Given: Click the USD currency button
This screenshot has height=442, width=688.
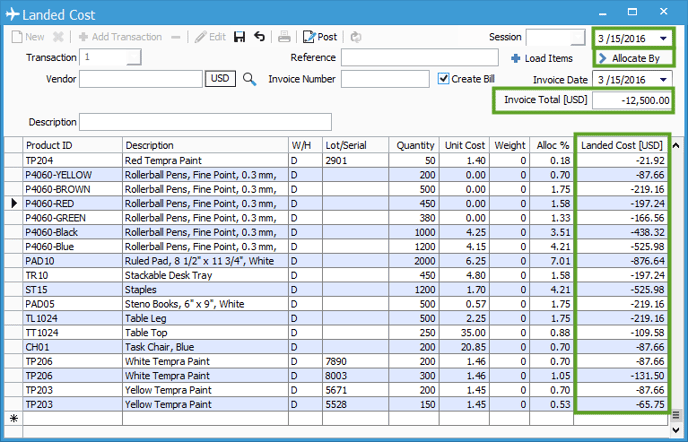Looking at the screenshot, I should click(x=220, y=79).
